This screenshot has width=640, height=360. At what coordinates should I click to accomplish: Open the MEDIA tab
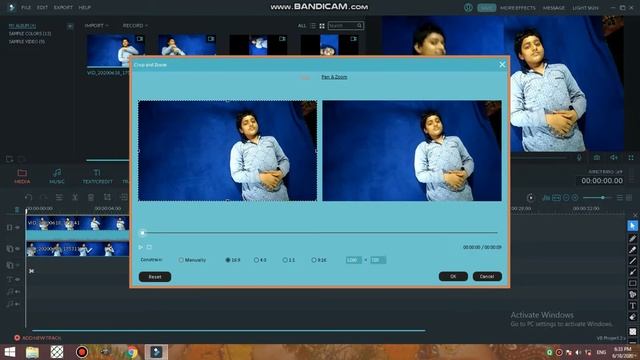(x=22, y=176)
